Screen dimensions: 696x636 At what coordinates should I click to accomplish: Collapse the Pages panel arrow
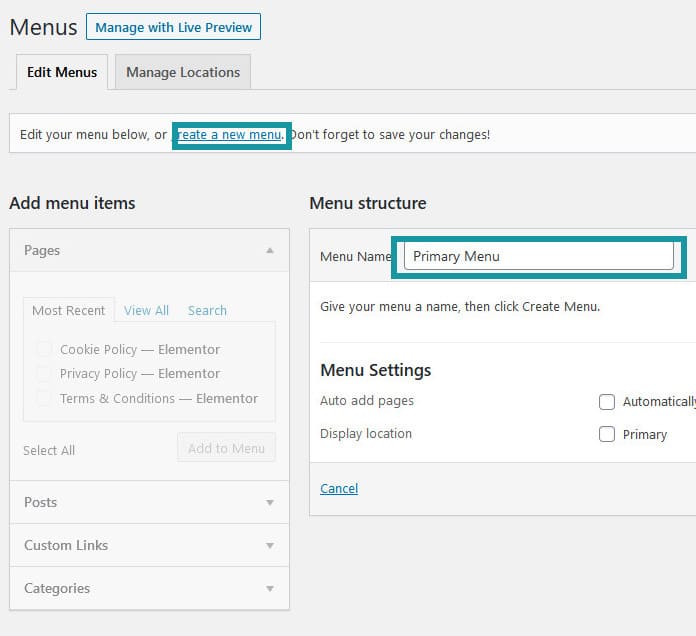(270, 250)
